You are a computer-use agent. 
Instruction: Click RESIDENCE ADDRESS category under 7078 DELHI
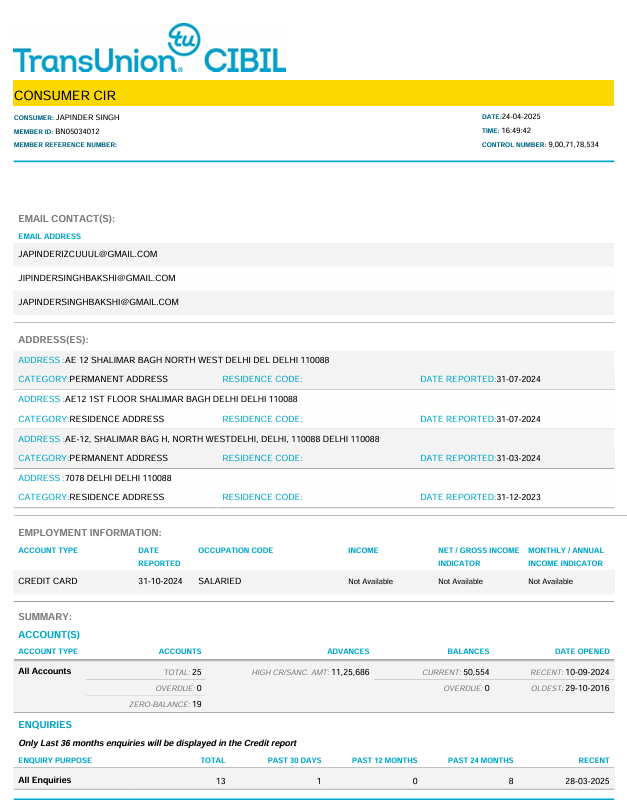click(x=117, y=497)
